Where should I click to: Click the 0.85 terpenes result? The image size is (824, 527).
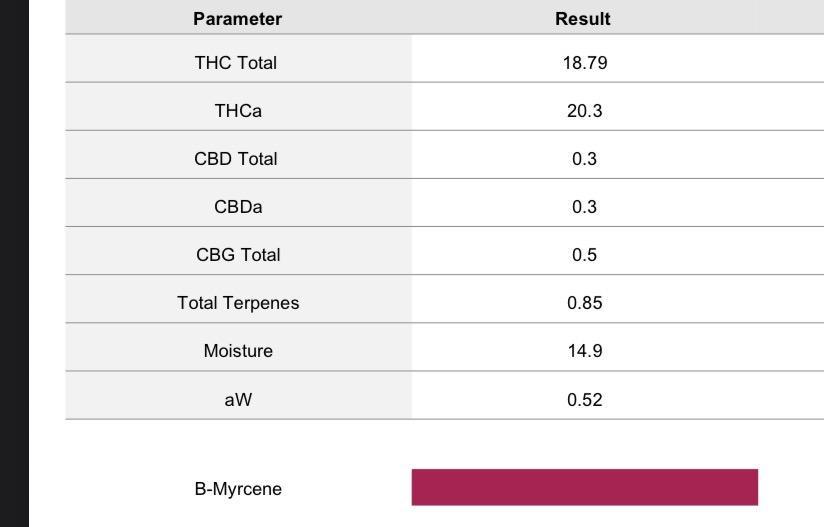[x=585, y=303]
